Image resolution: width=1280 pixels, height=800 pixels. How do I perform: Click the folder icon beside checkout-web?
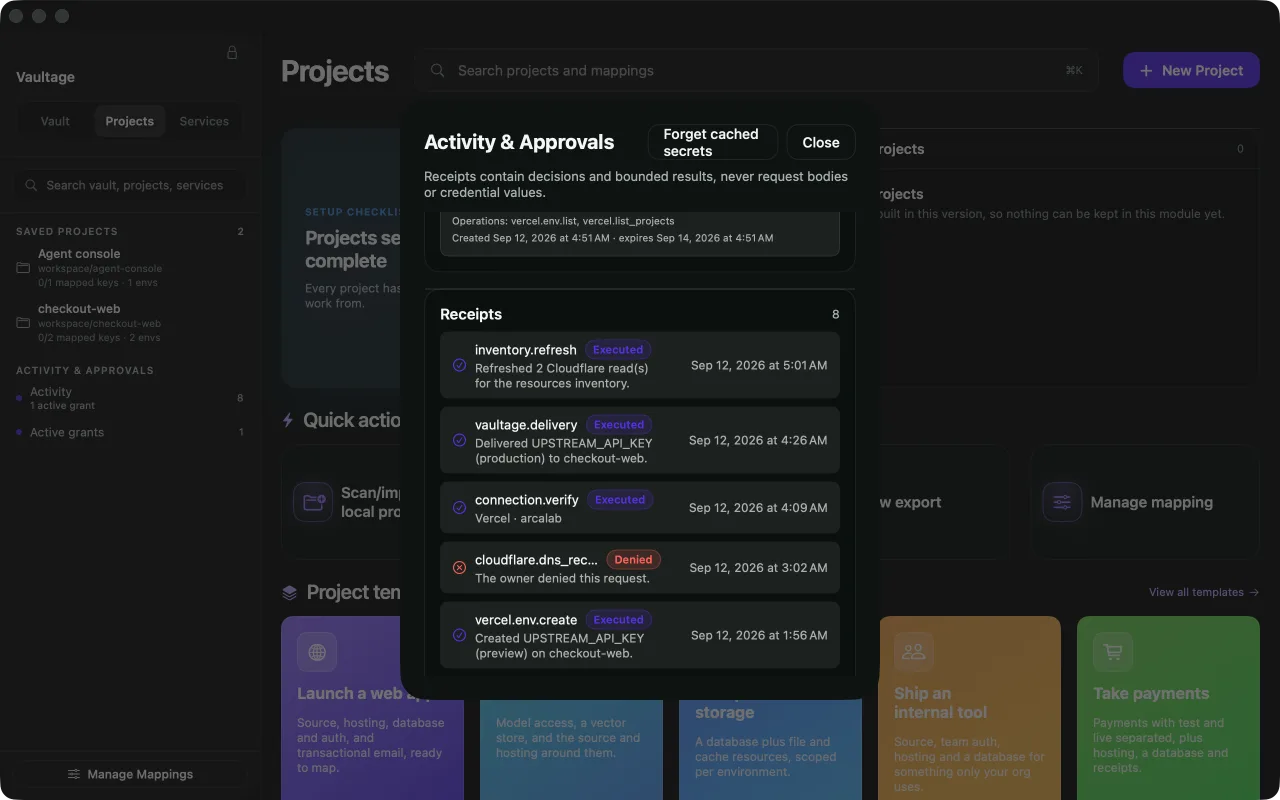click(x=23, y=323)
